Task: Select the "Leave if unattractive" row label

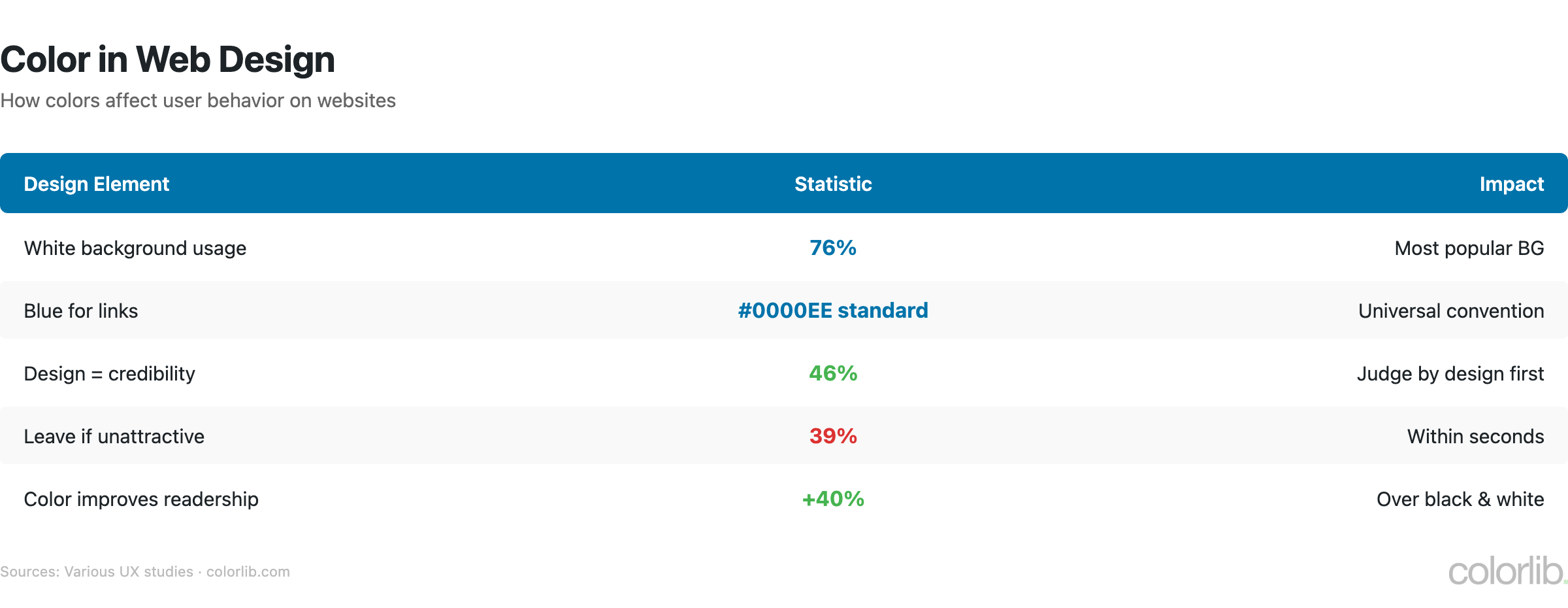Action: pyautogui.click(x=114, y=437)
